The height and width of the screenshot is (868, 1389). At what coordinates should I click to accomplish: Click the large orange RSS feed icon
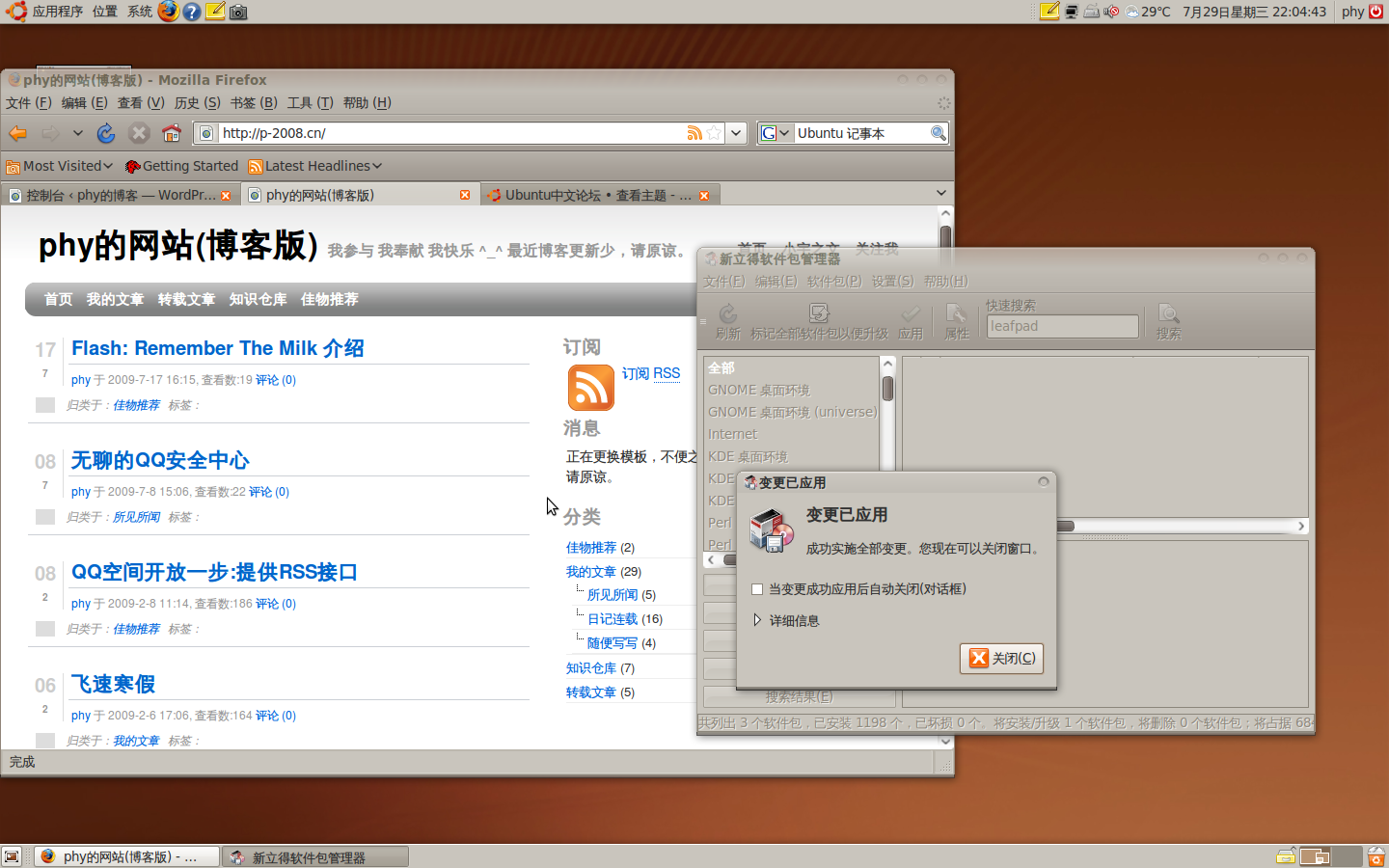[590, 388]
